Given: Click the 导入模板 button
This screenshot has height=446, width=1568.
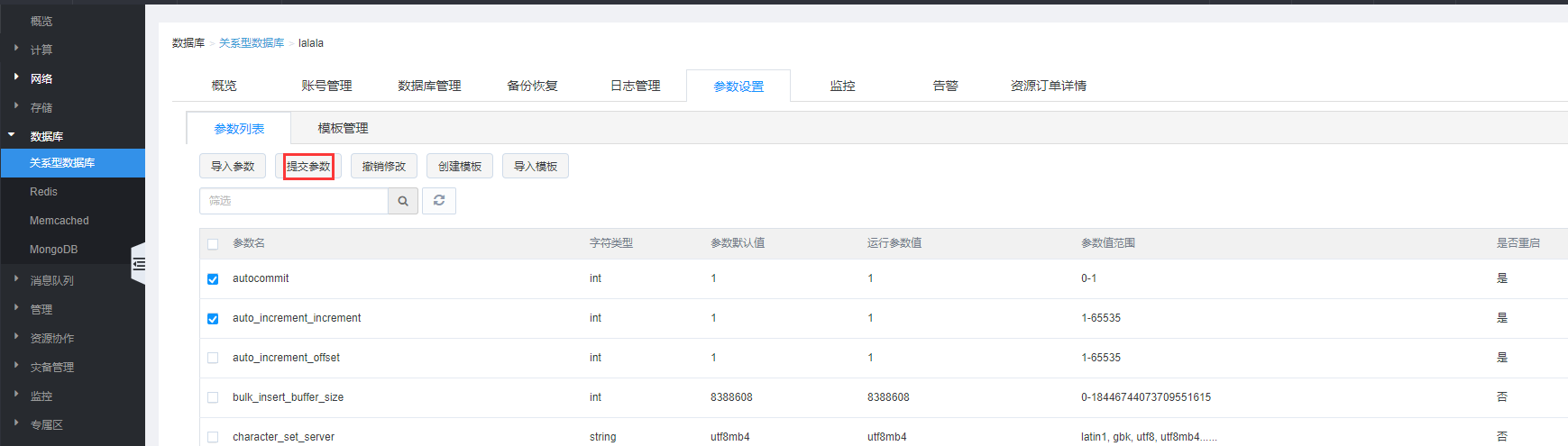Looking at the screenshot, I should point(536,167).
